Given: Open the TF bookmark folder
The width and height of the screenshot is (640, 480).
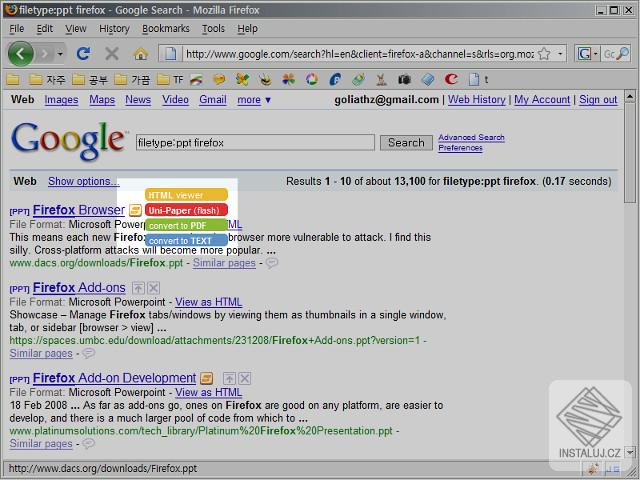Looking at the screenshot, I should [170, 80].
